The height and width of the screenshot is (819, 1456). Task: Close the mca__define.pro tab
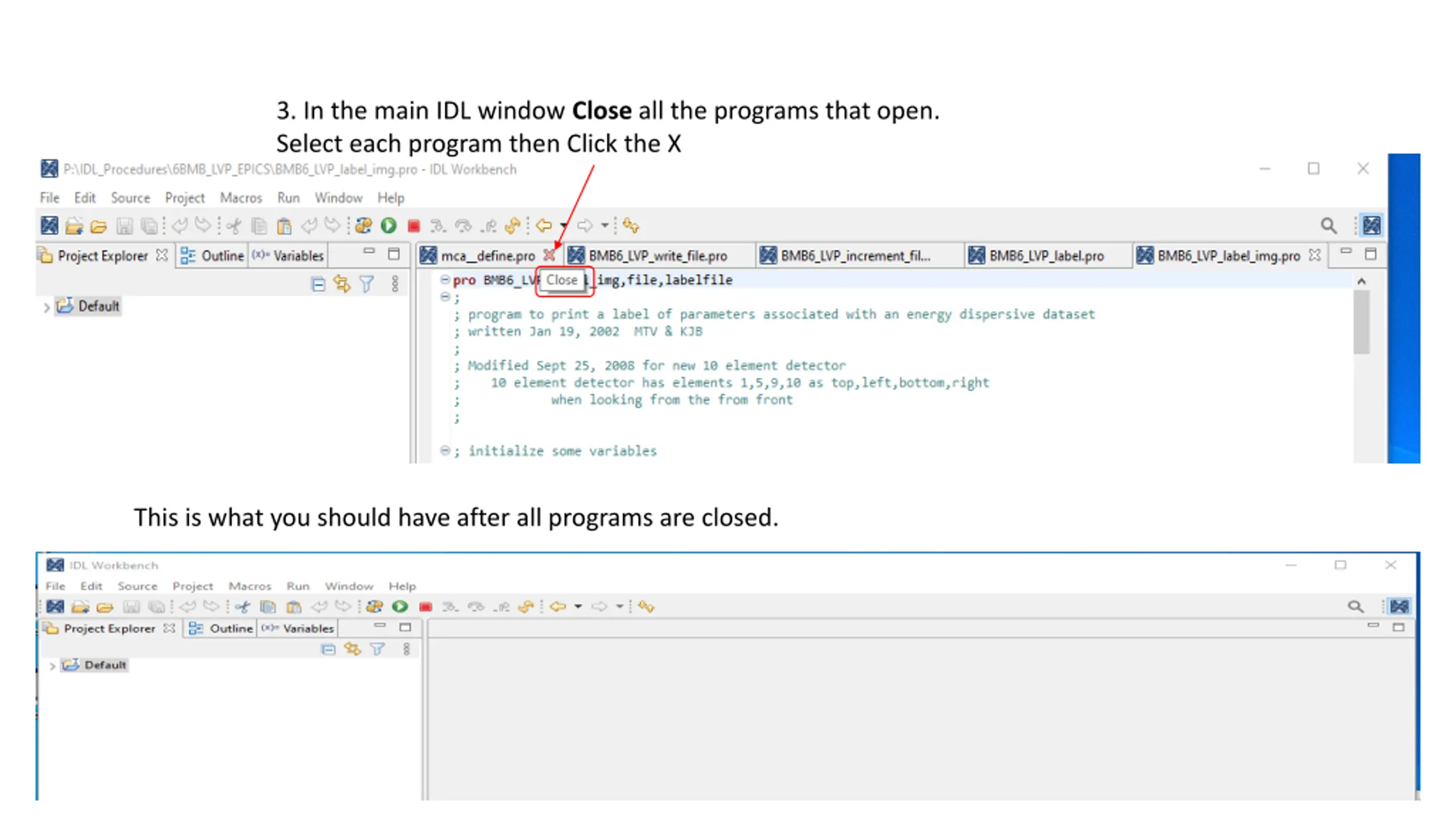[x=549, y=255]
